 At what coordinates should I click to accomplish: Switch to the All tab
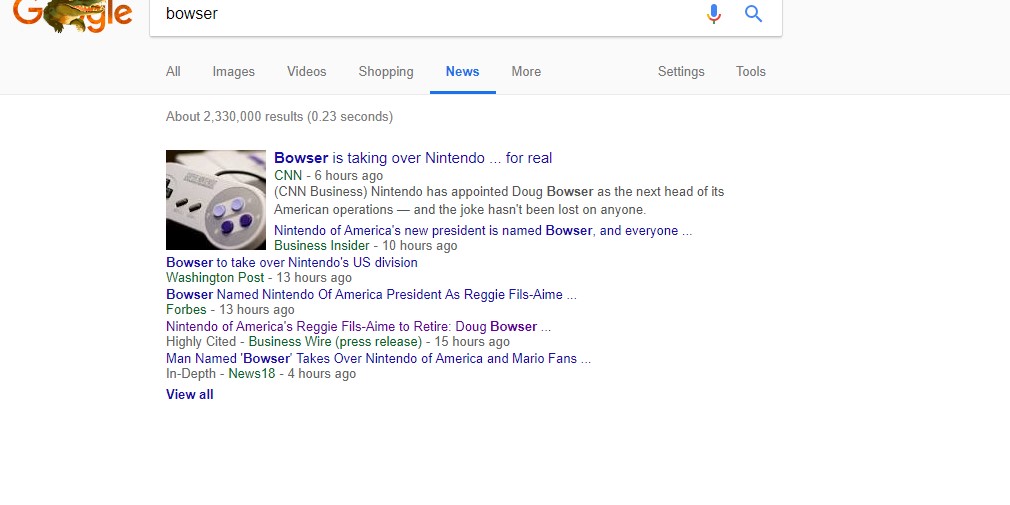pyautogui.click(x=173, y=71)
